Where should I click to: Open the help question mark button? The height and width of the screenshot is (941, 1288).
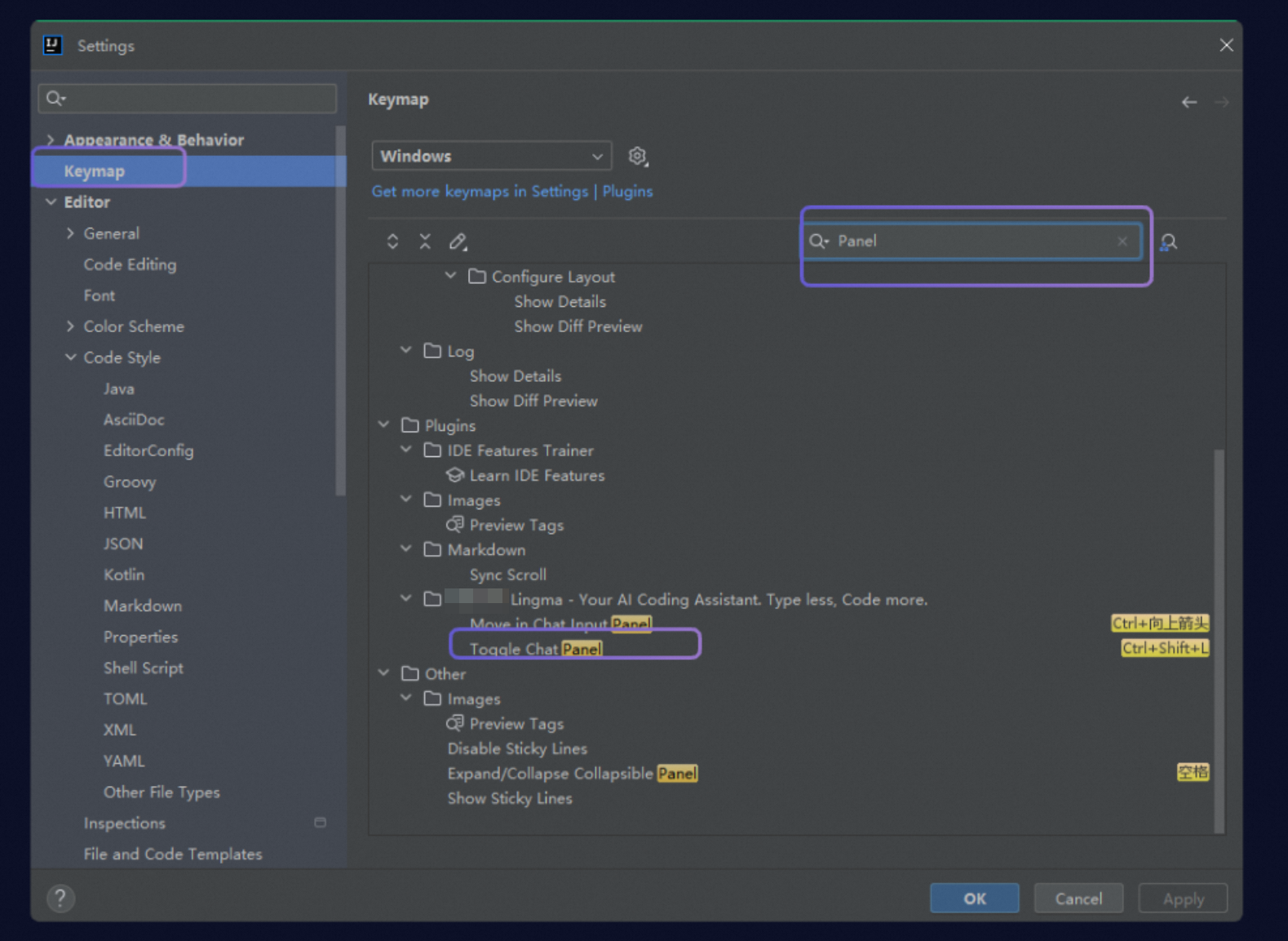point(60,899)
